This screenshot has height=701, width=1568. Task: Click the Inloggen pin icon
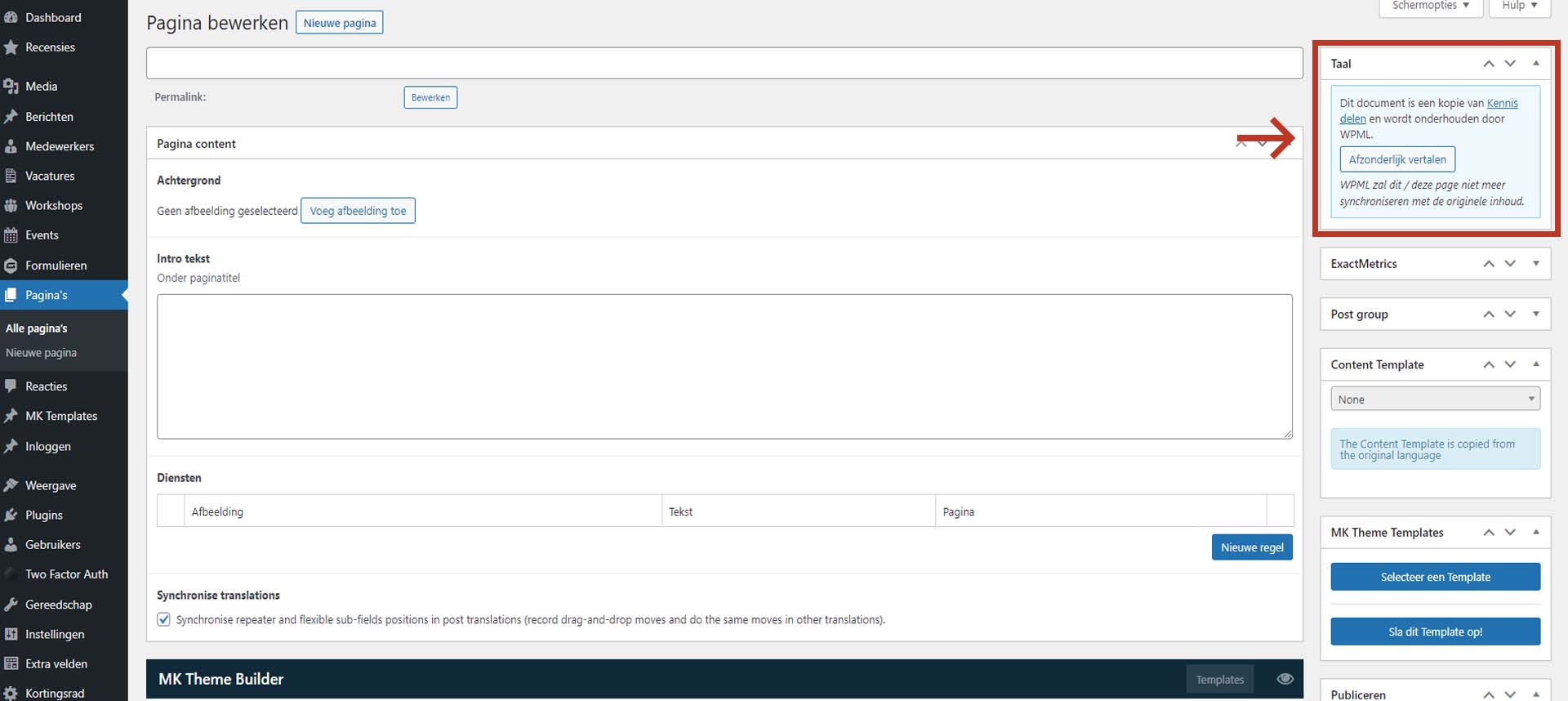click(x=11, y=446)
